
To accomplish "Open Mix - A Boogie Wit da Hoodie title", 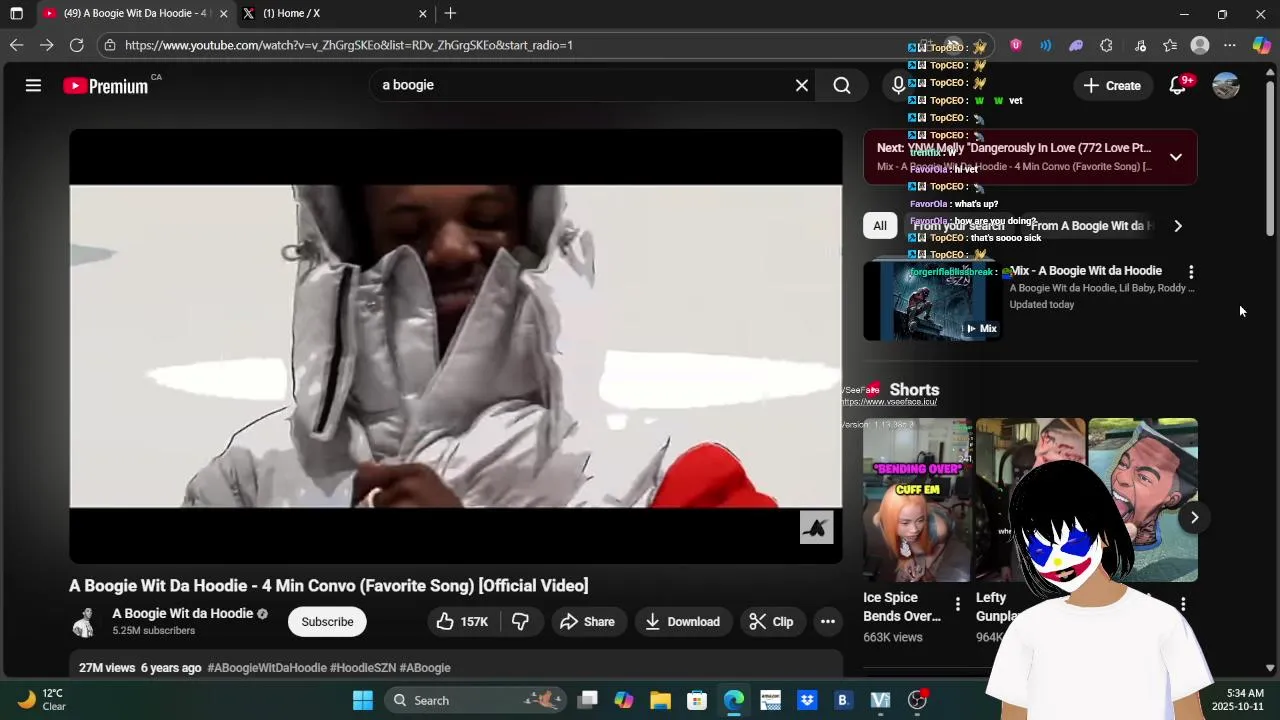I will 1087,271.
